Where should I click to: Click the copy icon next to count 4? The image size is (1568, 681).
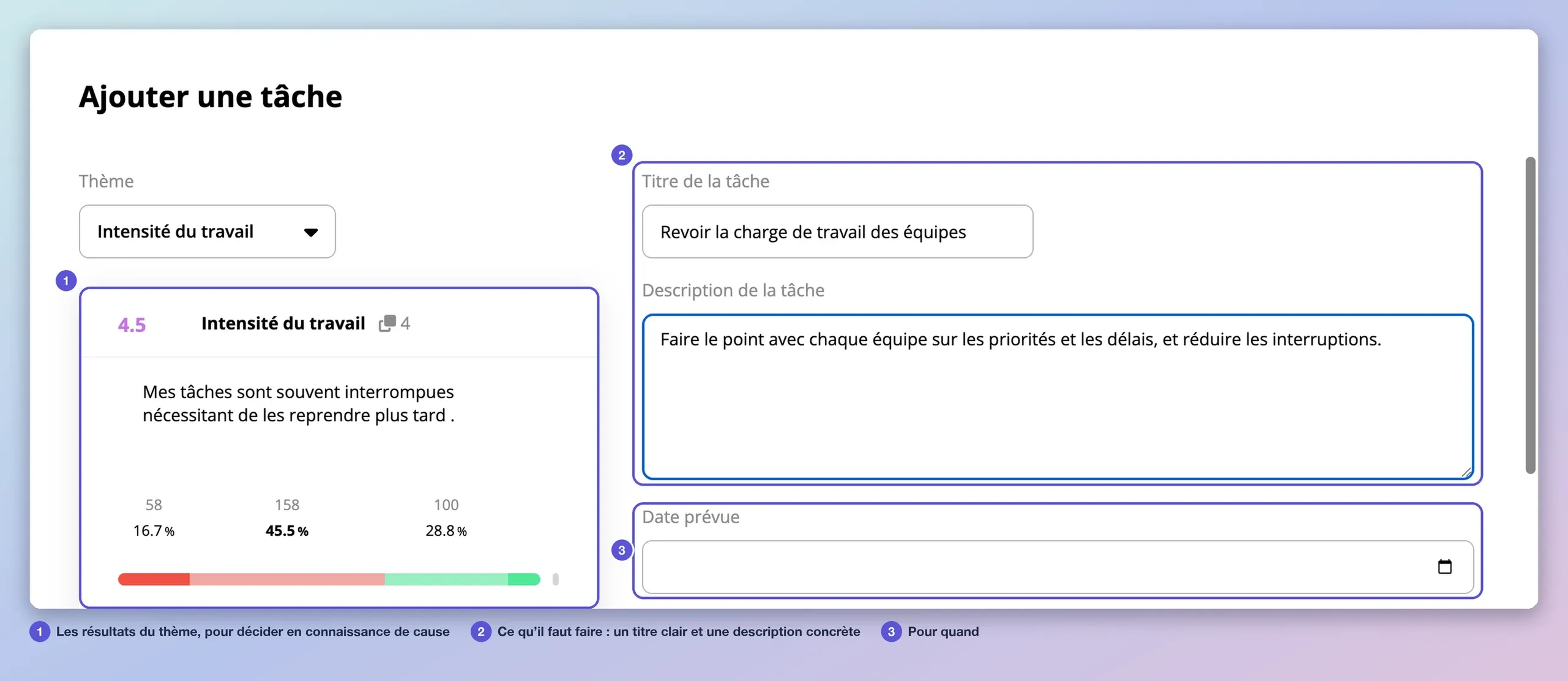point(387,323)
